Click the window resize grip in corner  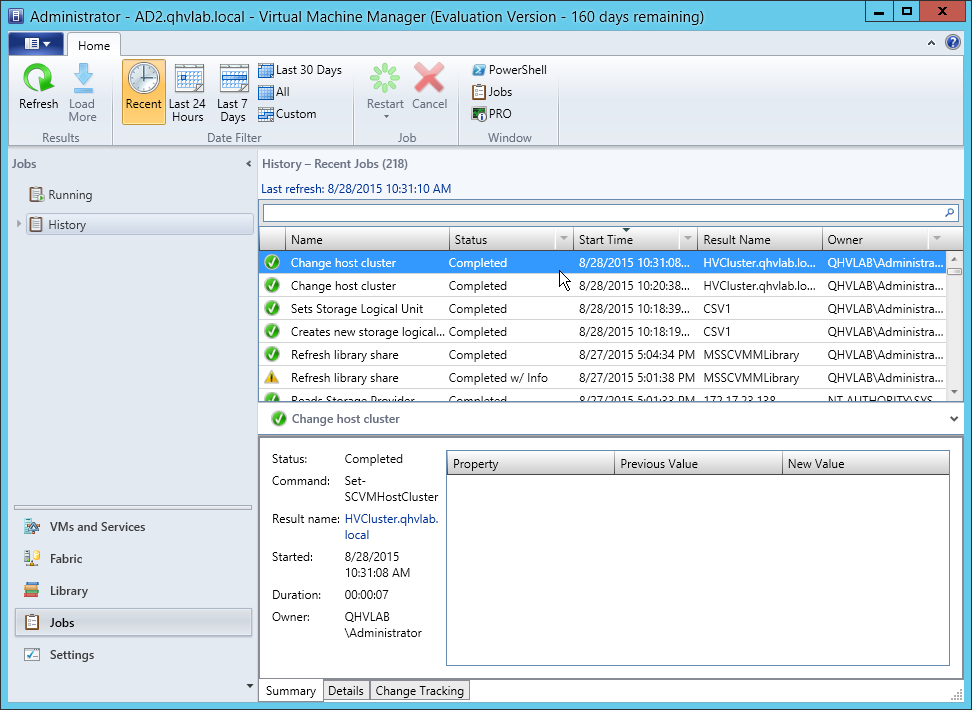pos(956,694)
